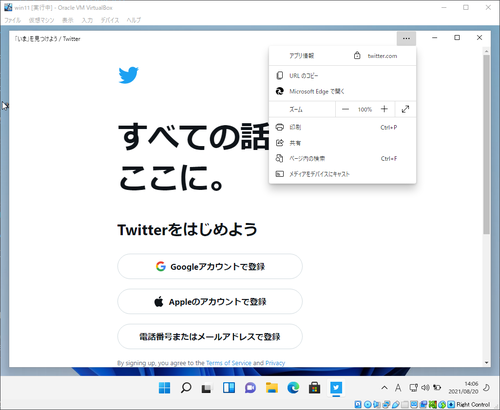
Task: Open Microsoft Store from taskbar
Action: pos(314,388)
